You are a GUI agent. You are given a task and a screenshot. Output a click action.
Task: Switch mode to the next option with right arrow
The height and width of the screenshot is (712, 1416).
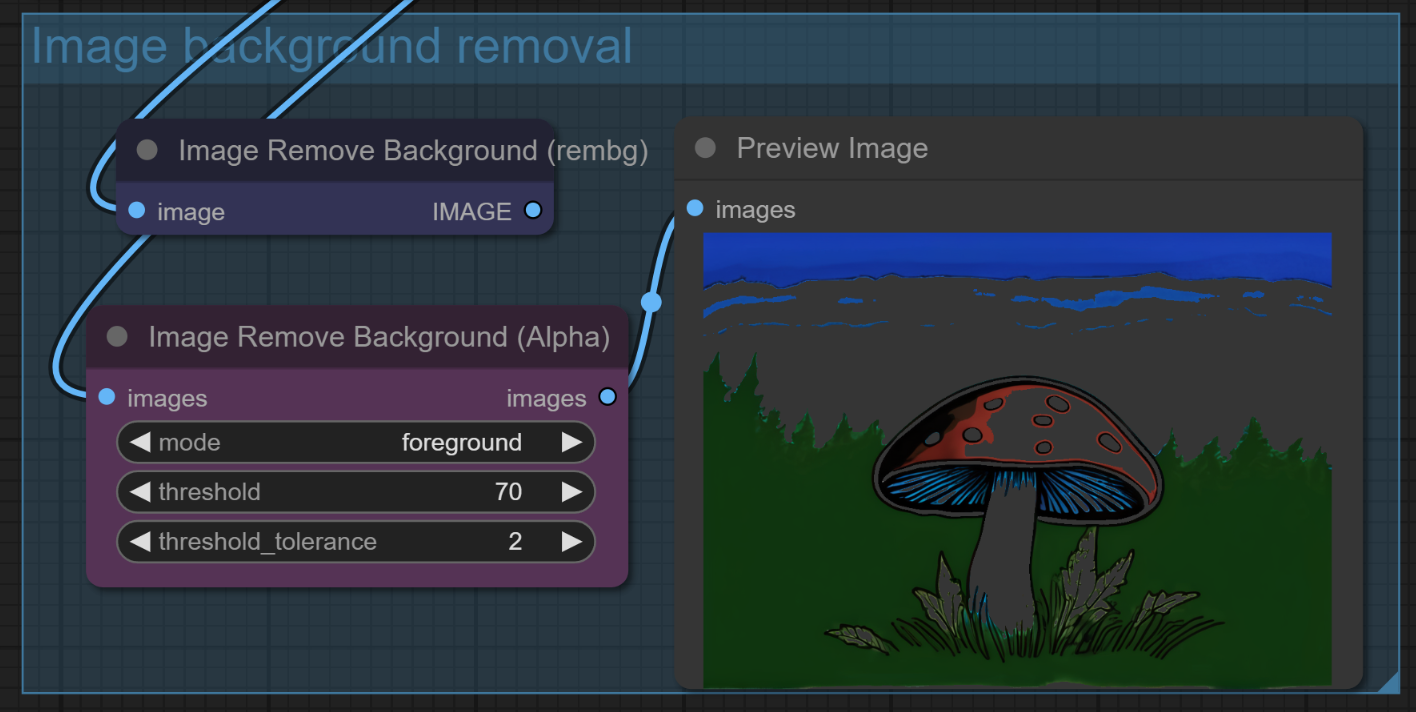tap(571, 442)
